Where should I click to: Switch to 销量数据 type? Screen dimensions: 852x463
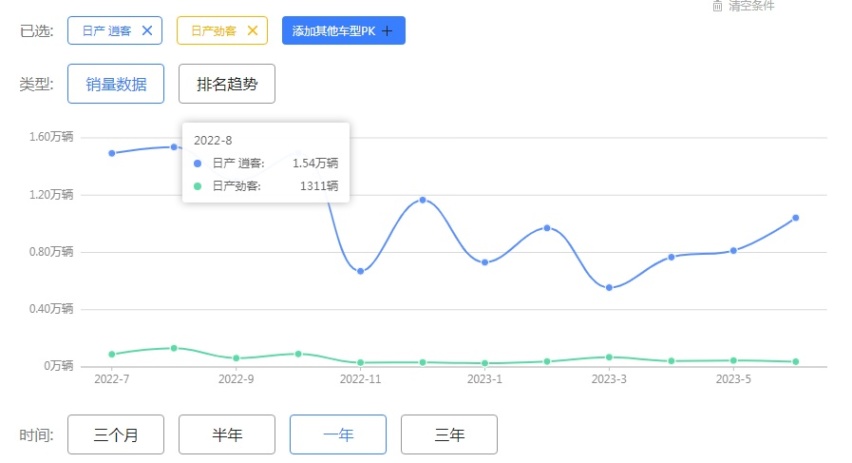point(116,84)
